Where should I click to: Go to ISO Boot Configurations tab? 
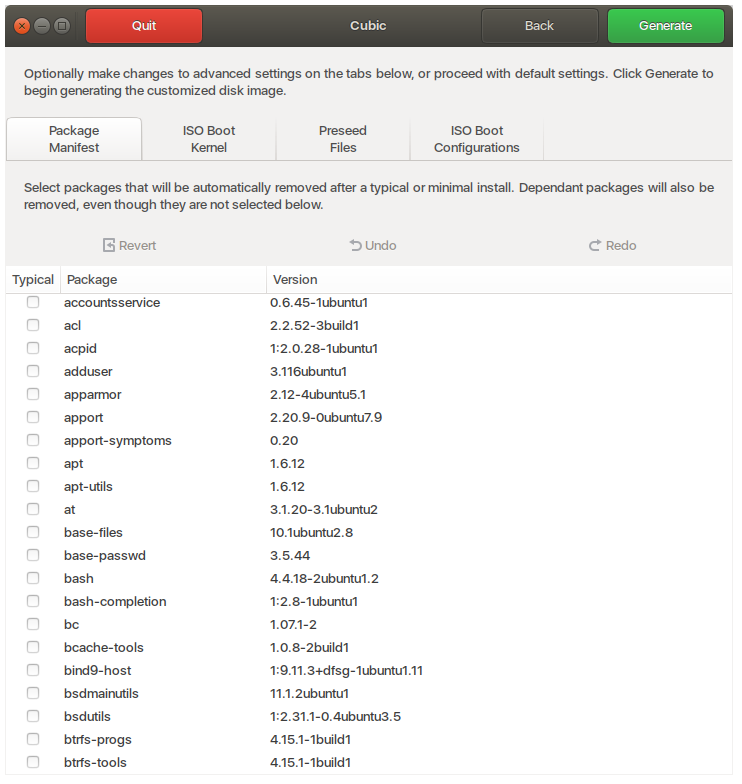[x=476, y=139]
